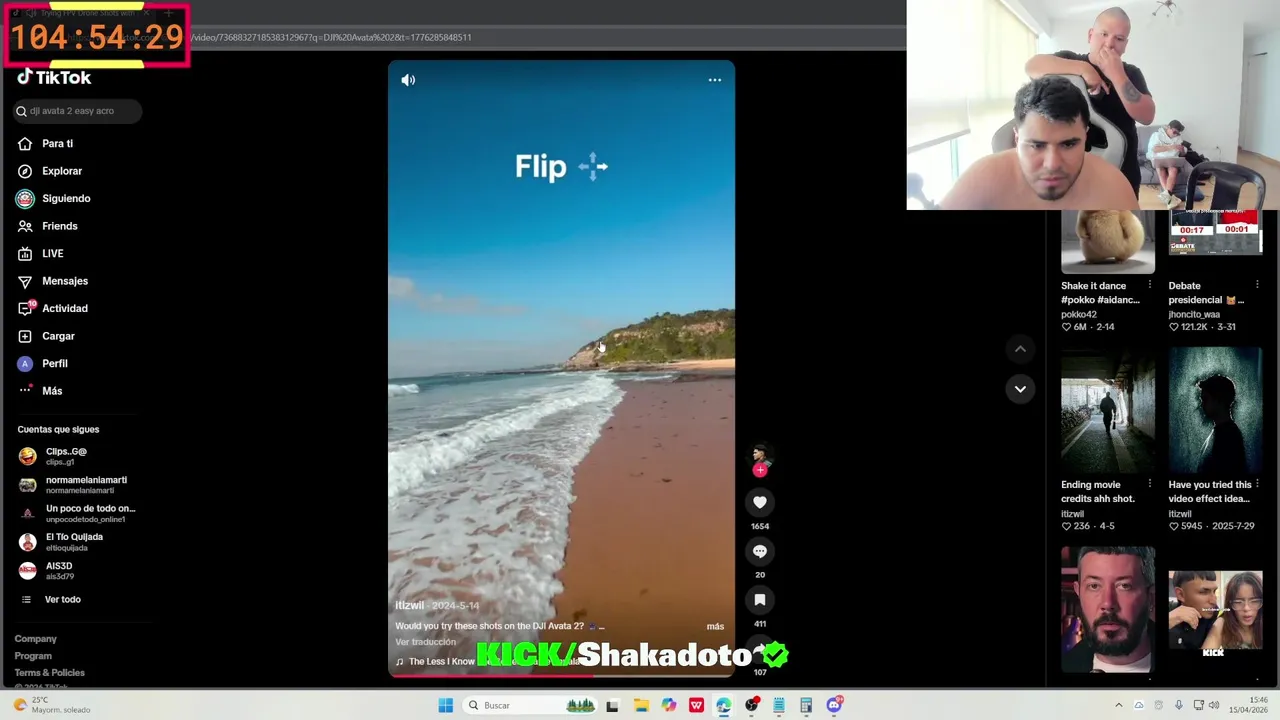The height and width of the screenshot is (720, 1280).
Task: Go to the previous video with the up arrow
Action: 1020,349
